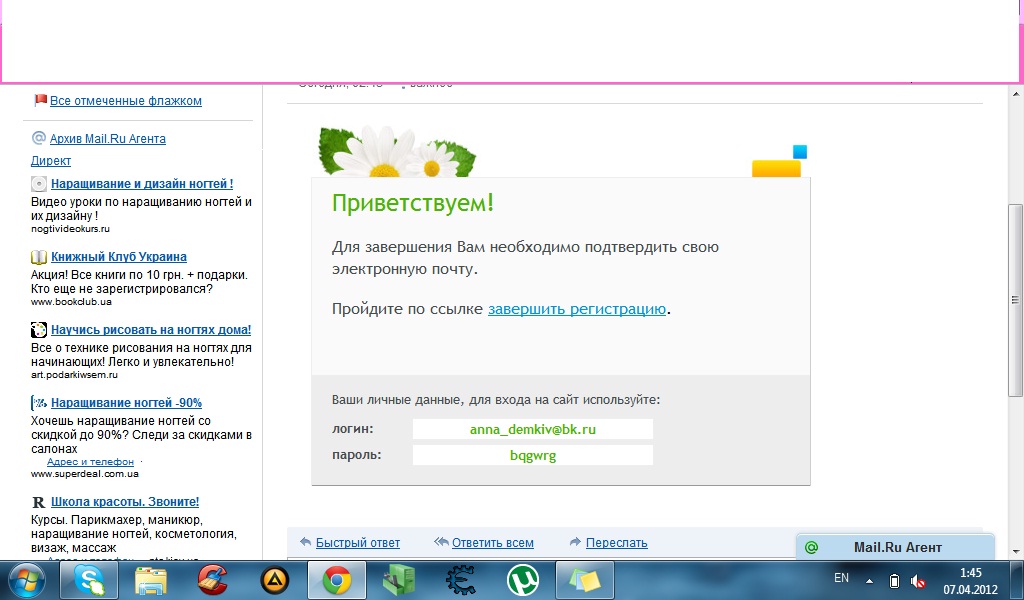Open the dark gear taskbar app
The image size is (1024, 600).
tap(460, 580)
